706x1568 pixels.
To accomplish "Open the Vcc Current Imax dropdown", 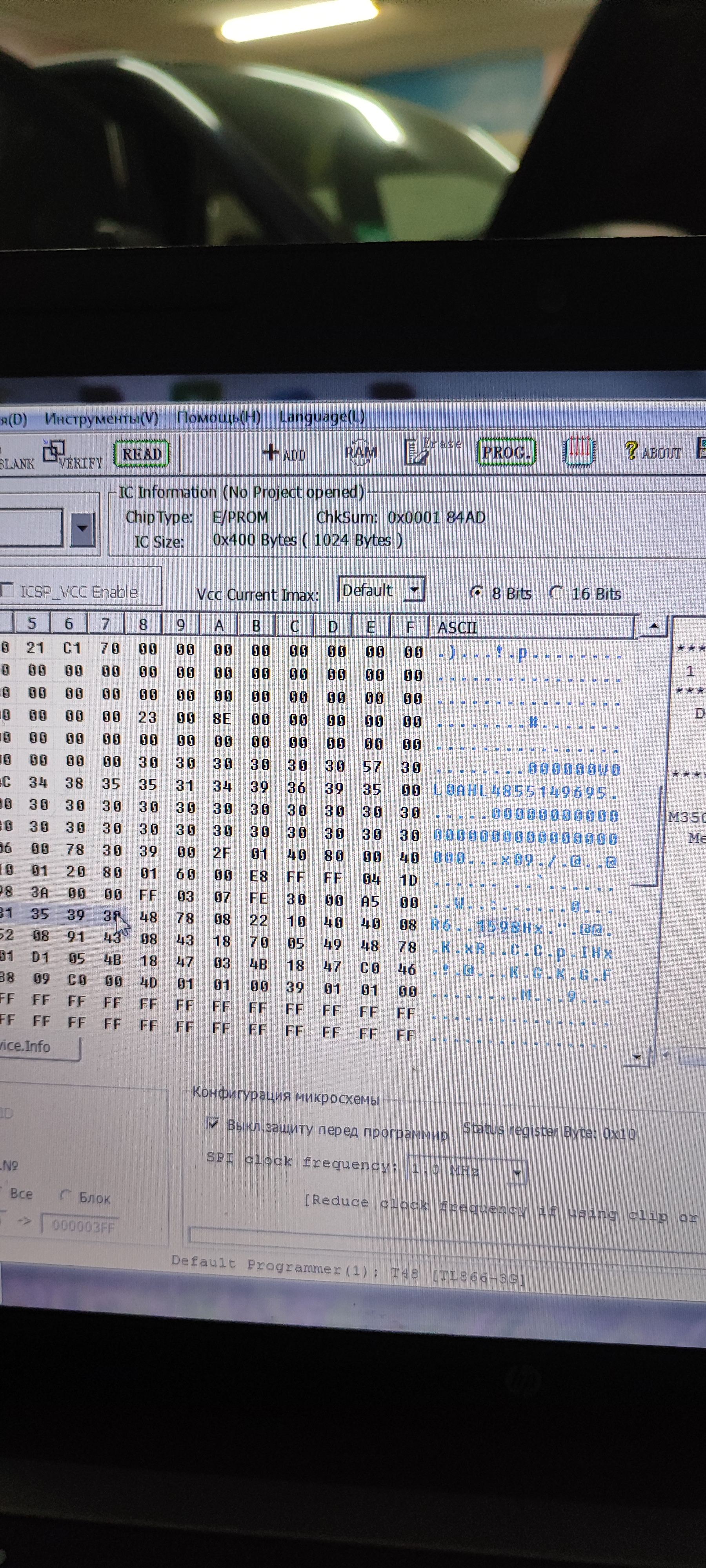I will (x=414, y=590).
